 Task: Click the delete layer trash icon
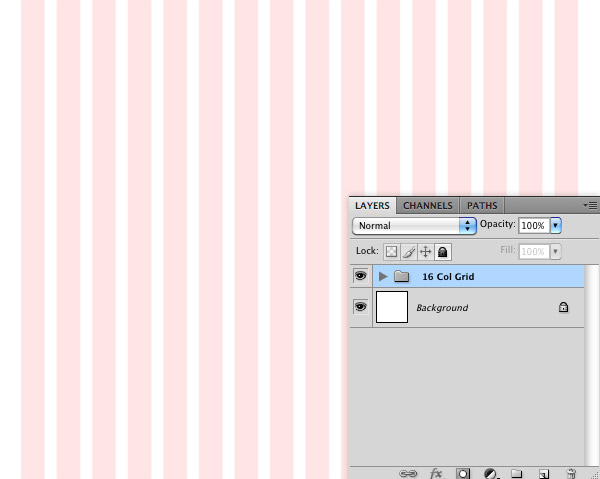[571, 473]
